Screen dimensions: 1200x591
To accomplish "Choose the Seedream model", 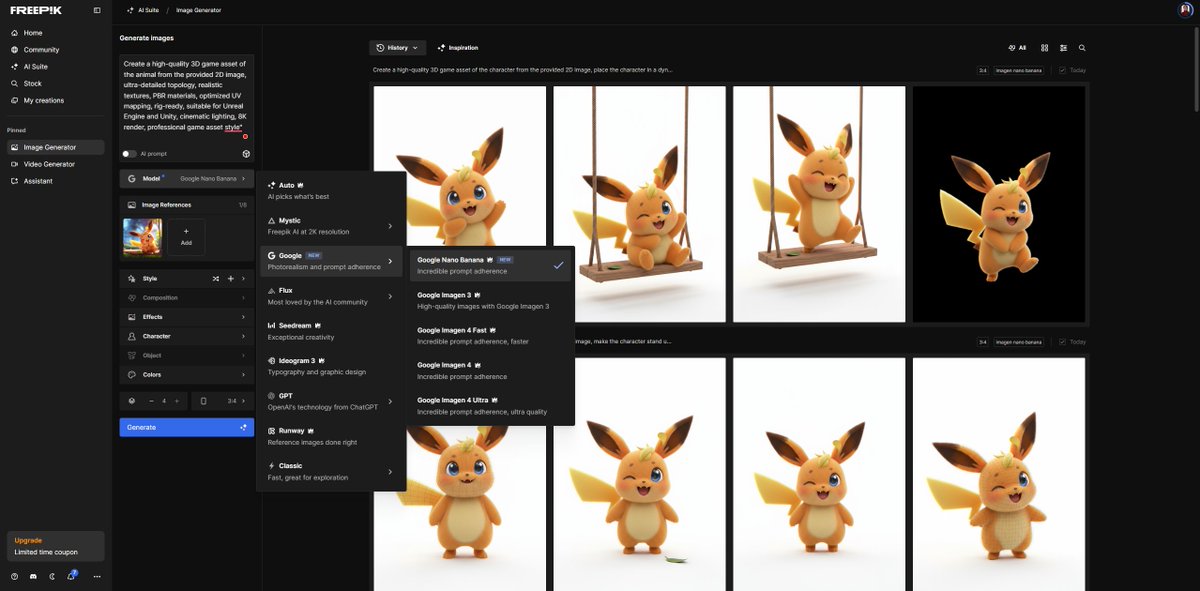I will pyautogui.click(x=331, y=331).
